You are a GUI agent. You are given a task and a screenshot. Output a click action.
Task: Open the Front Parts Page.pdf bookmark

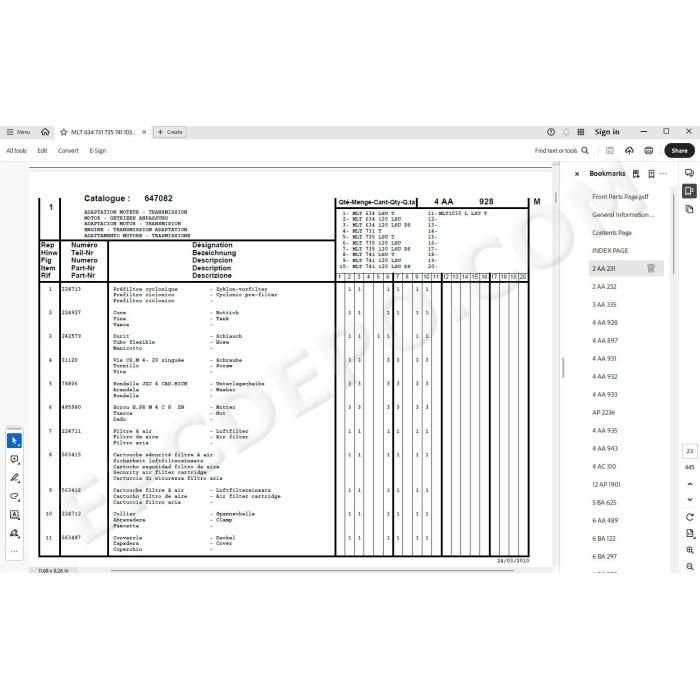coord(620,196)
